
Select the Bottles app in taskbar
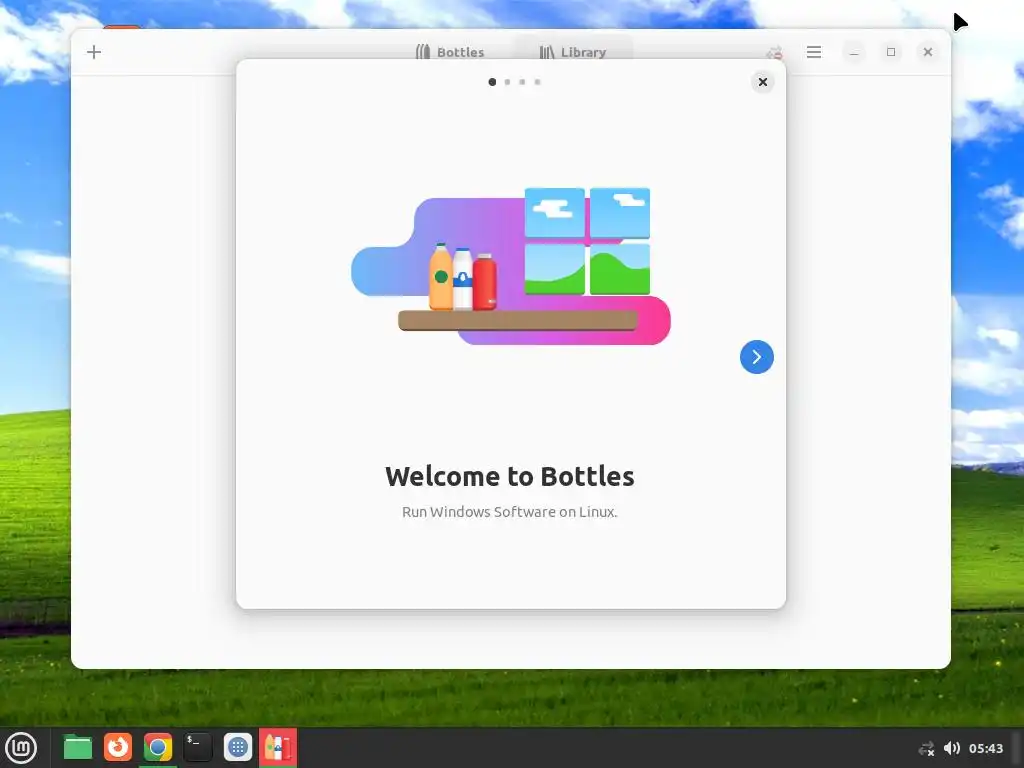(278, 747)
